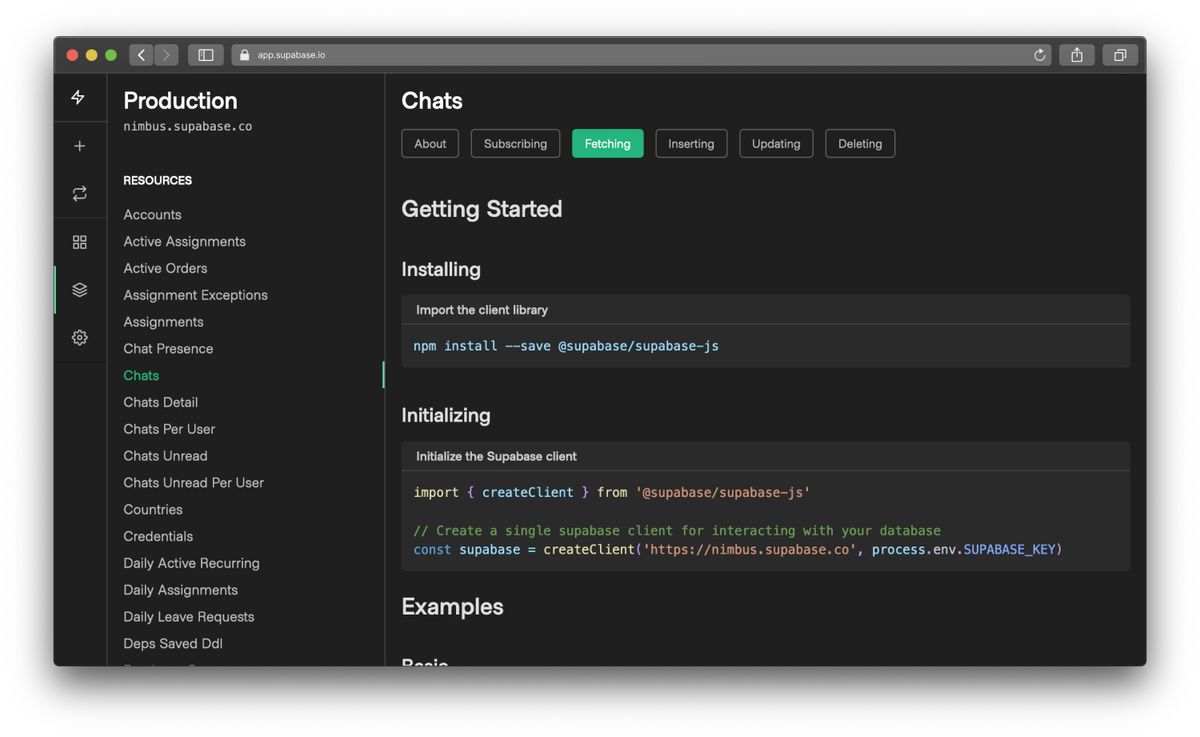Go back with browser back arrow

coord(141,55)
